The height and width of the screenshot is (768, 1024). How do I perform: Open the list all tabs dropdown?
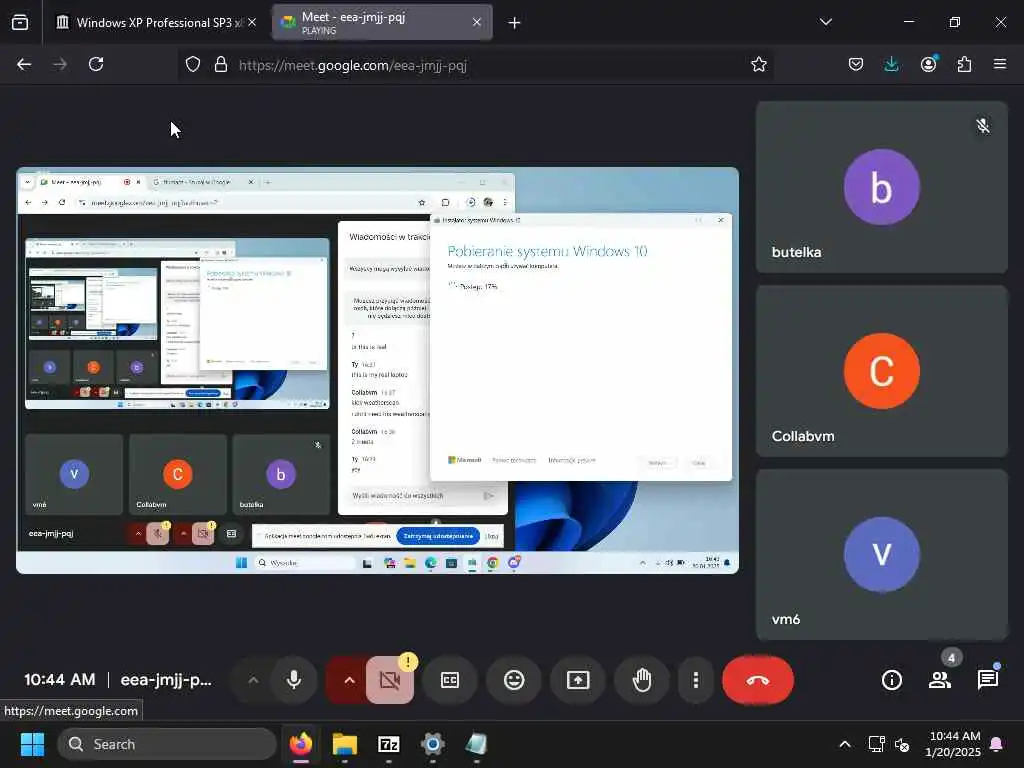pos(825,22)
